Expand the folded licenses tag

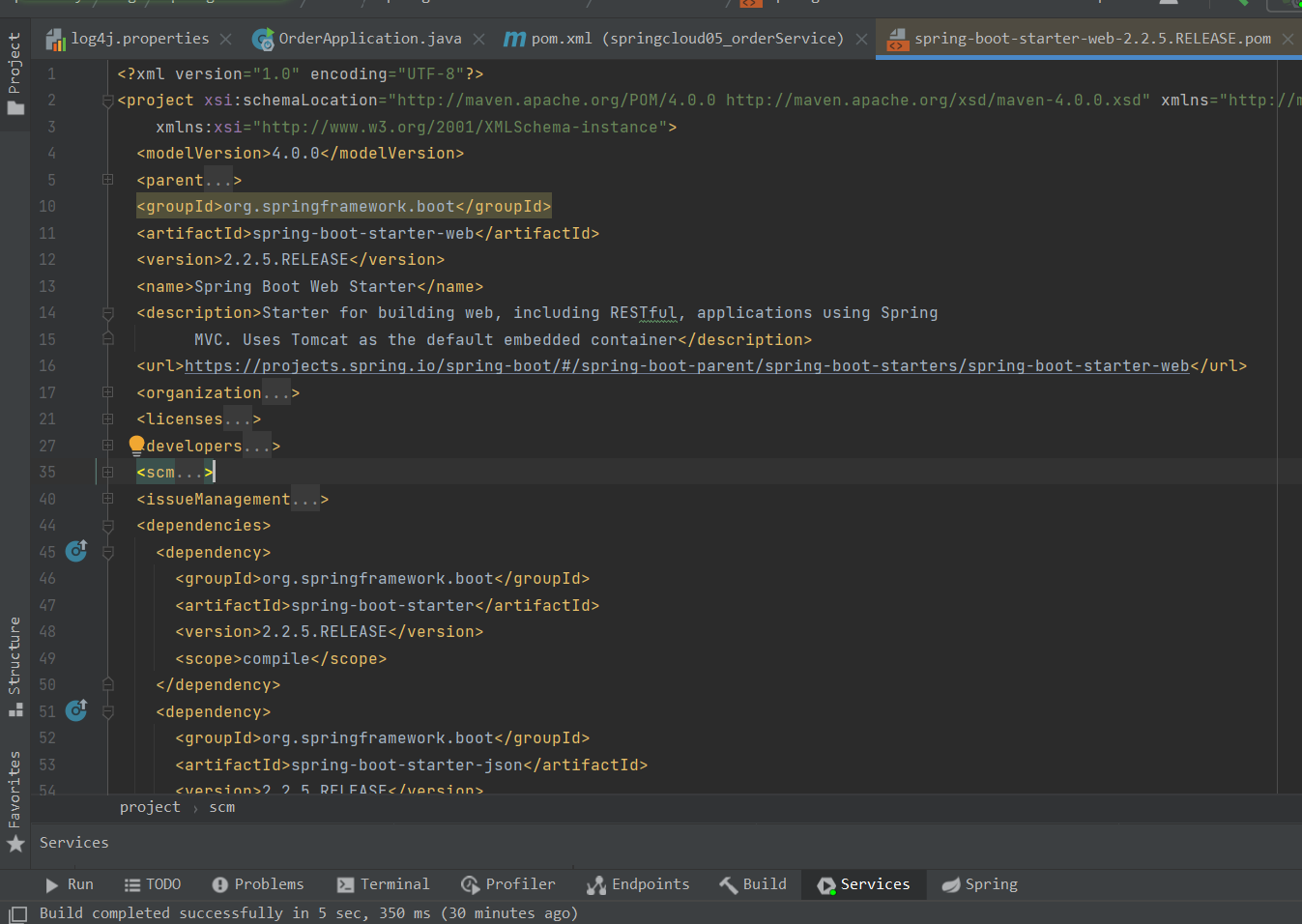pos(108,419)
